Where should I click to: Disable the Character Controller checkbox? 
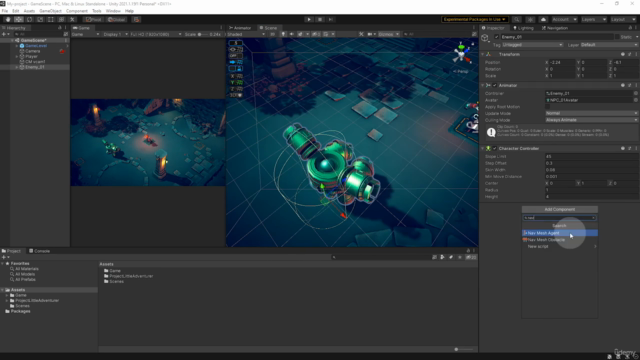click(495, 149)
